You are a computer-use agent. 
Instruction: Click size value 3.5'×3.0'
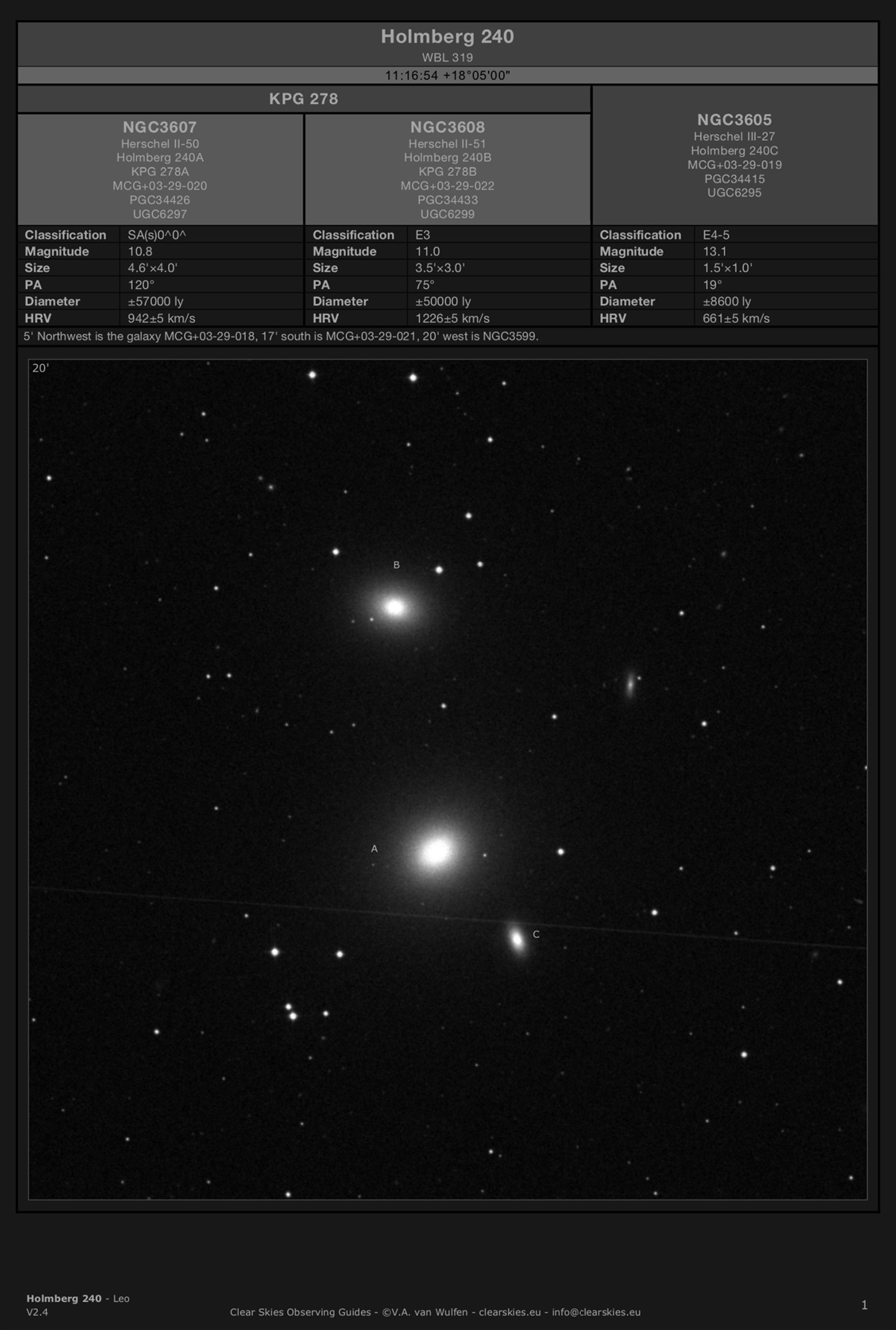tap(440, 268)
